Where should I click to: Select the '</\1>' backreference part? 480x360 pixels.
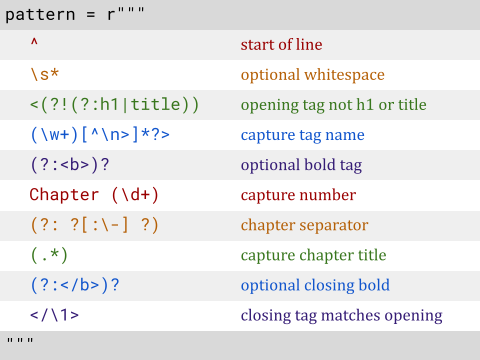tap(54, 315)
